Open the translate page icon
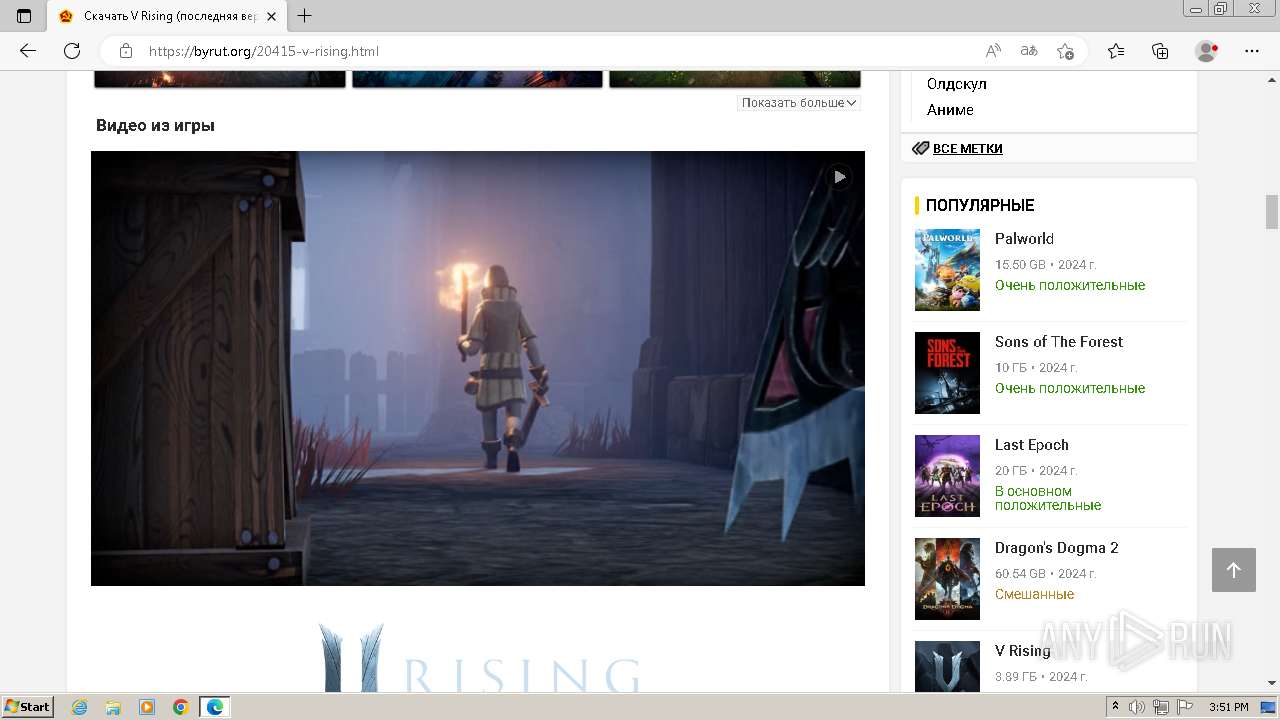1280x720 pixels. click(1029, 51)
